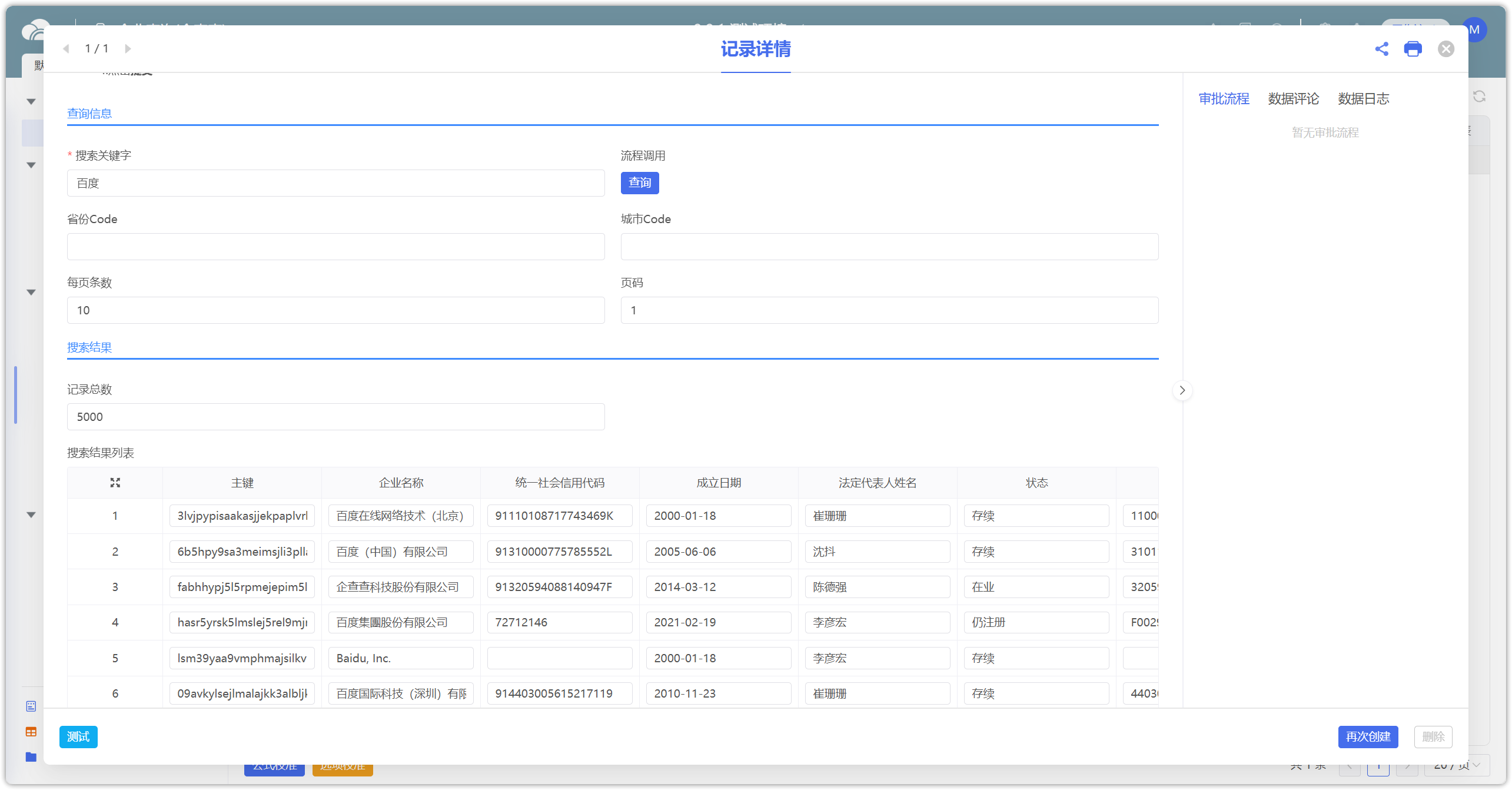Expand first sidebar tree arrow
1512x790 pixels.
click(x=31, y=101)
